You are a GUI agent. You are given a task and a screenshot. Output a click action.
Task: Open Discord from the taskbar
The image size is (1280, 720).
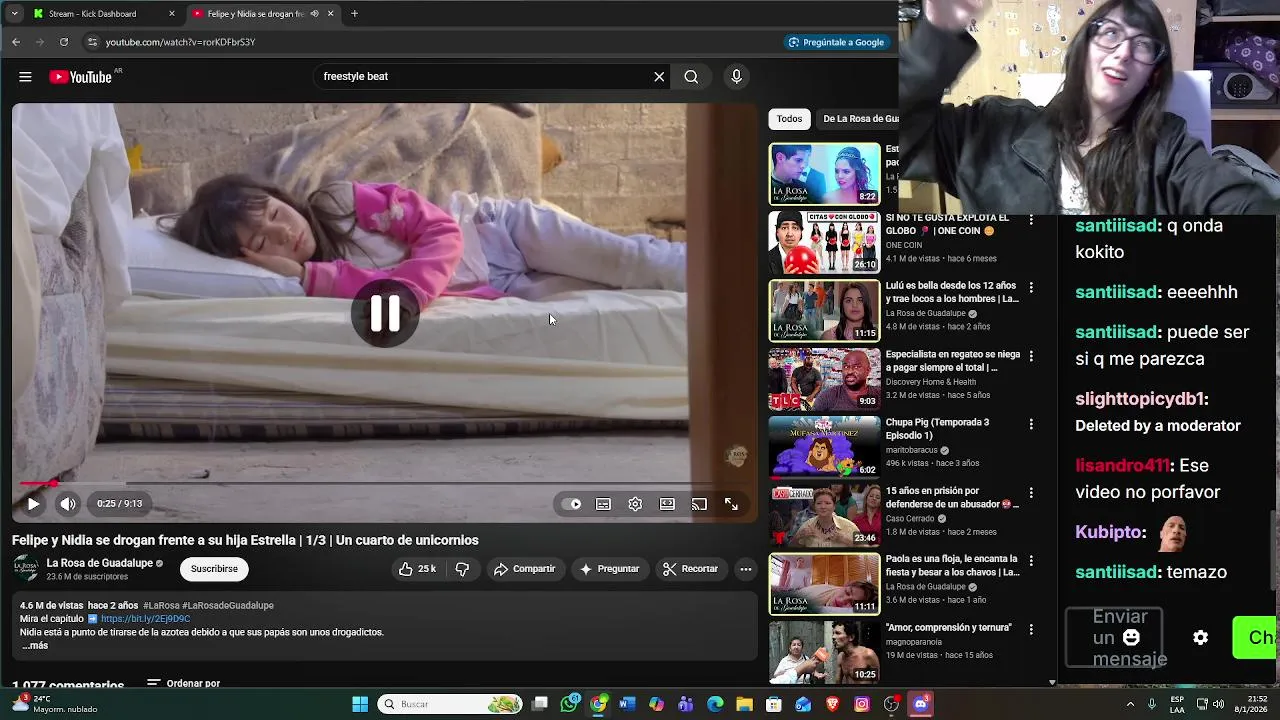(920, 704)
